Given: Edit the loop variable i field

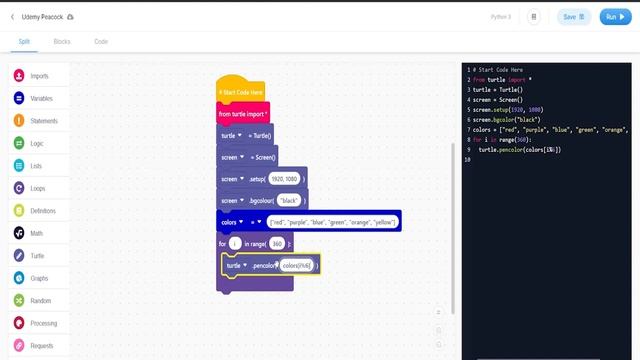Looking at the screenshot, I should (235, 244).
